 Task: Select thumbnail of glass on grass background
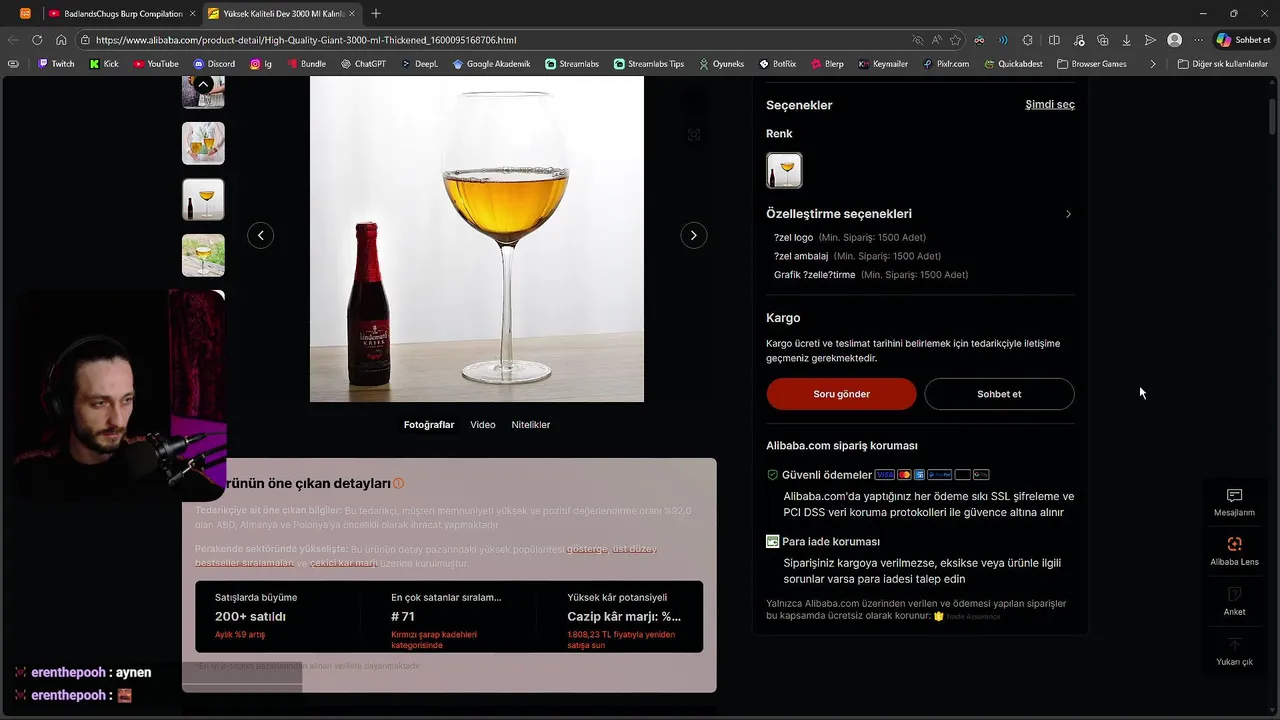tap(203, 255)
